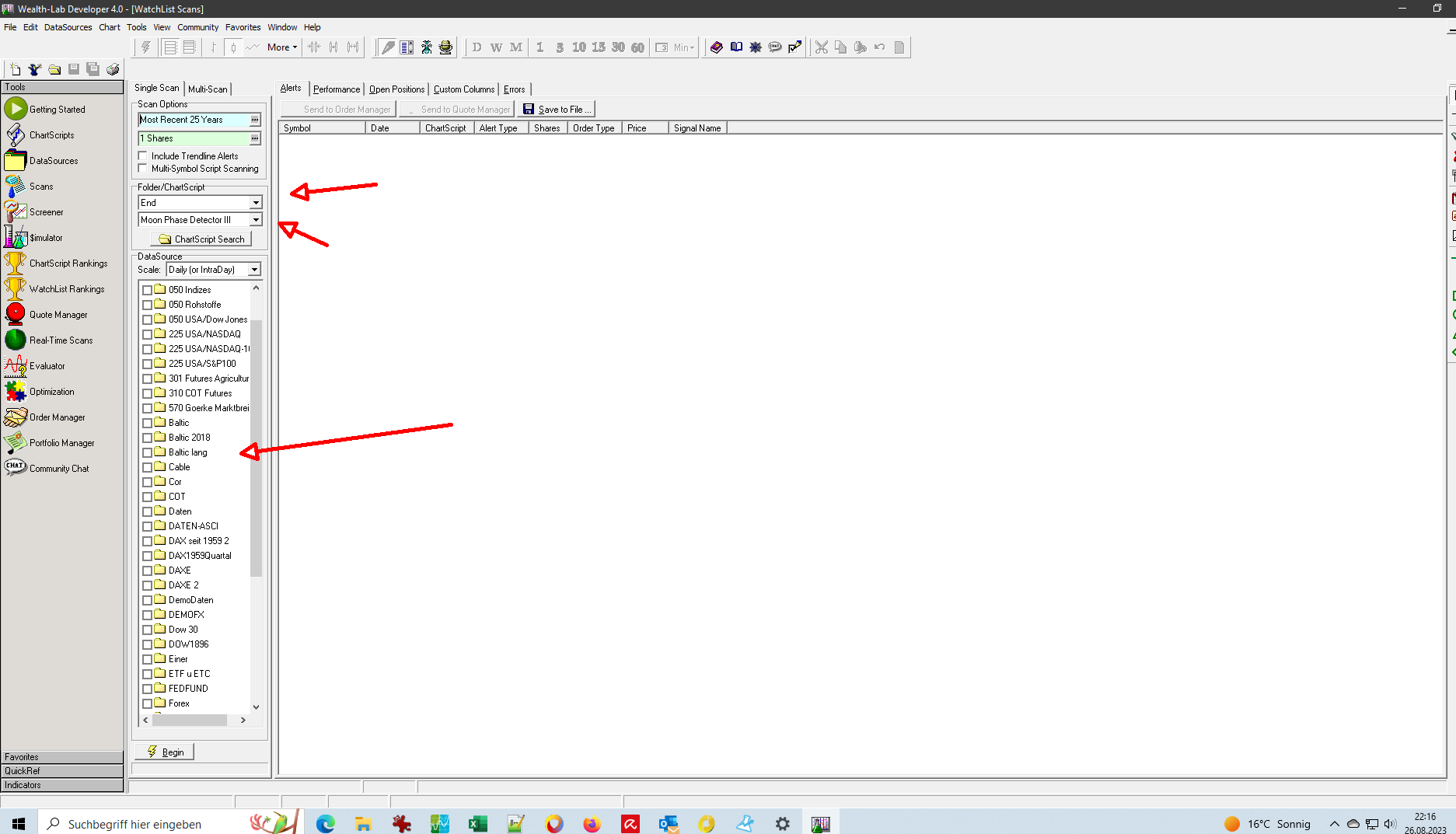Click the ChartScript editor pencil icon
1456x834 pixels.
click(x=387, y=47)
